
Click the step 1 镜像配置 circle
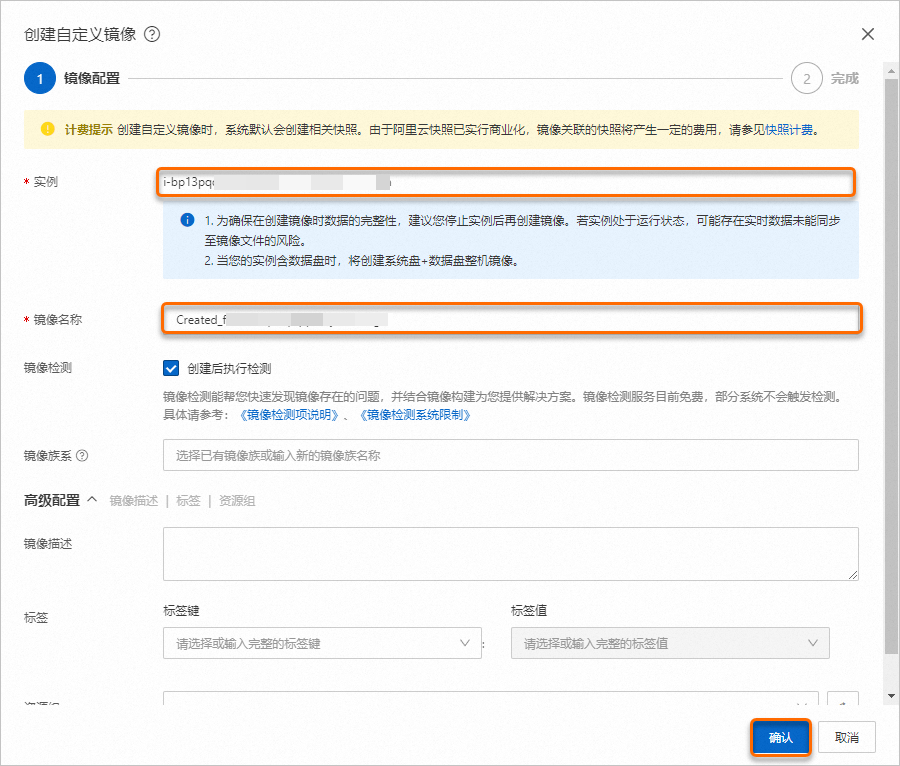[40, 79]
